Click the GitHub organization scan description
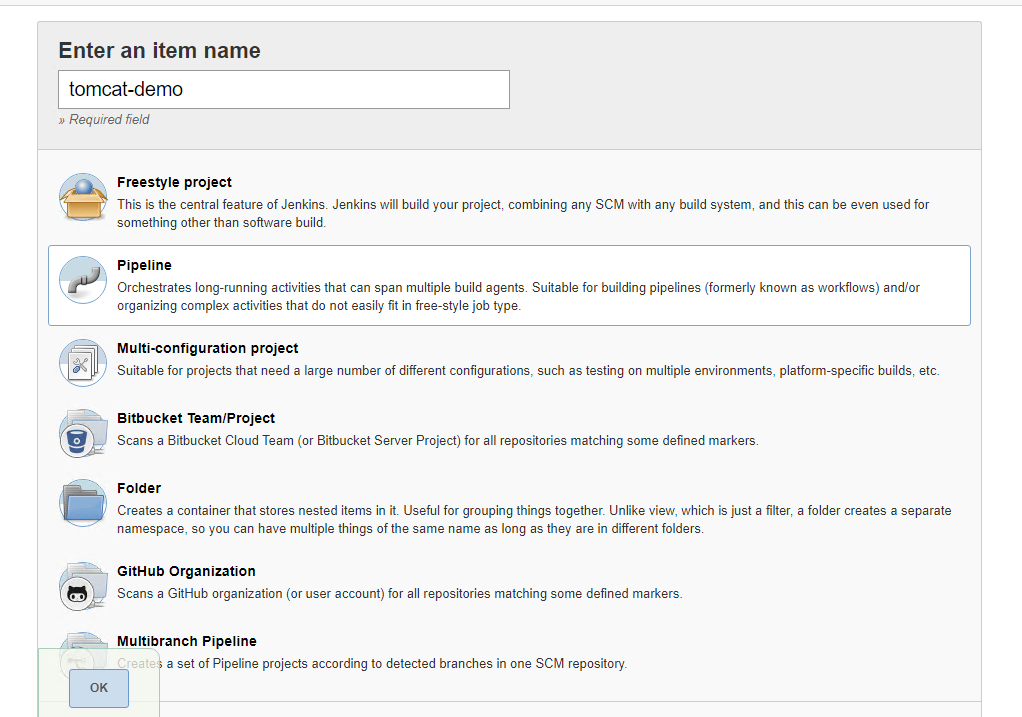Screen dimensions: 1022x717 400,593
